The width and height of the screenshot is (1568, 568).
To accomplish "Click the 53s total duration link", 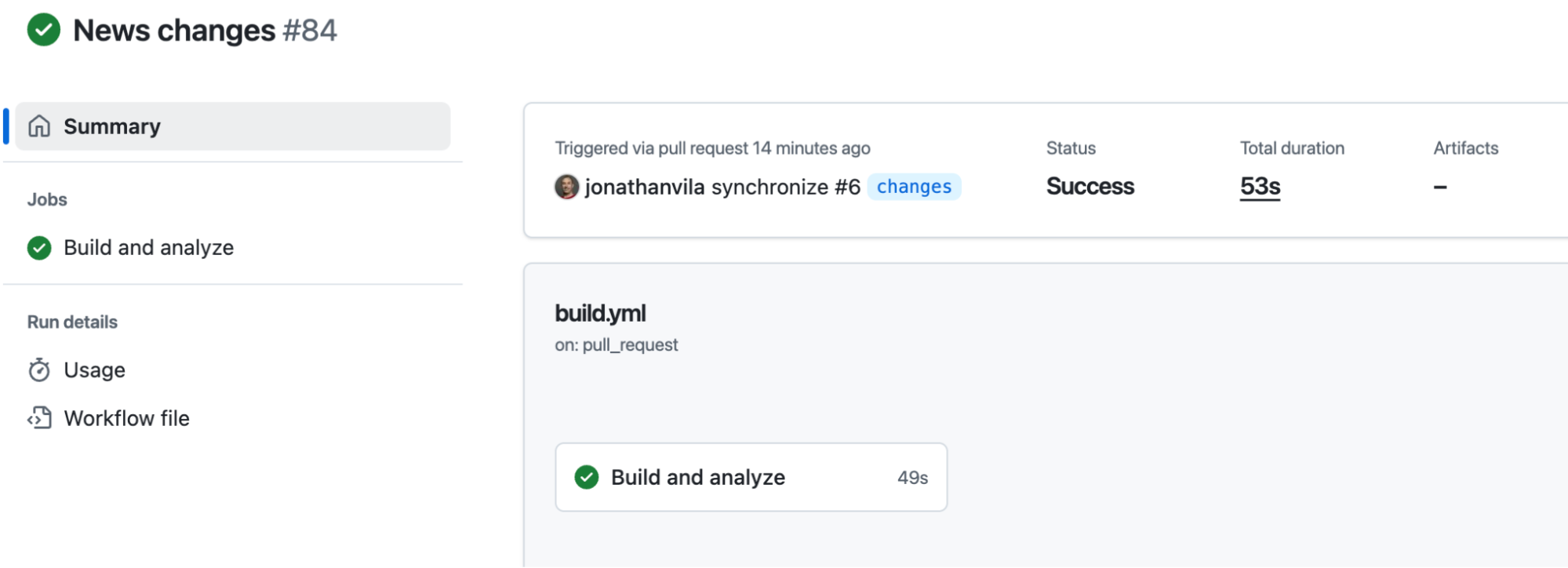I will (1260, 187).
